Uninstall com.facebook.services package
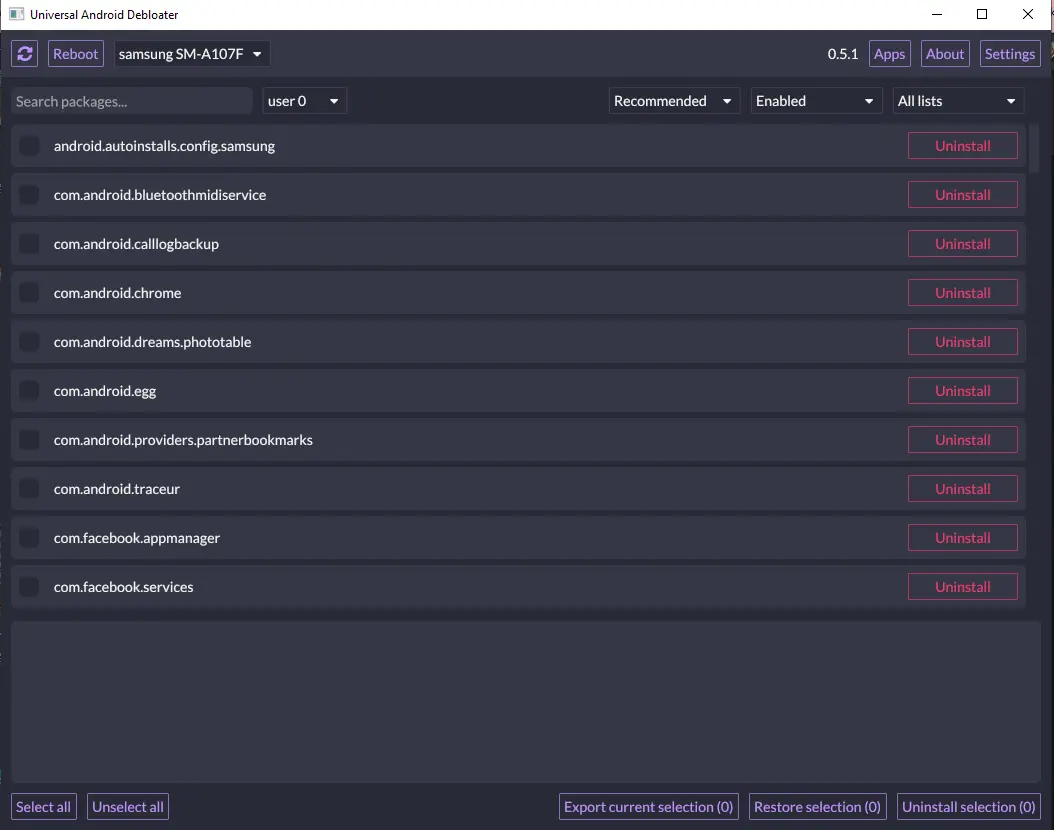Viewport: 1054px width, 830px height. click(963, 587)
